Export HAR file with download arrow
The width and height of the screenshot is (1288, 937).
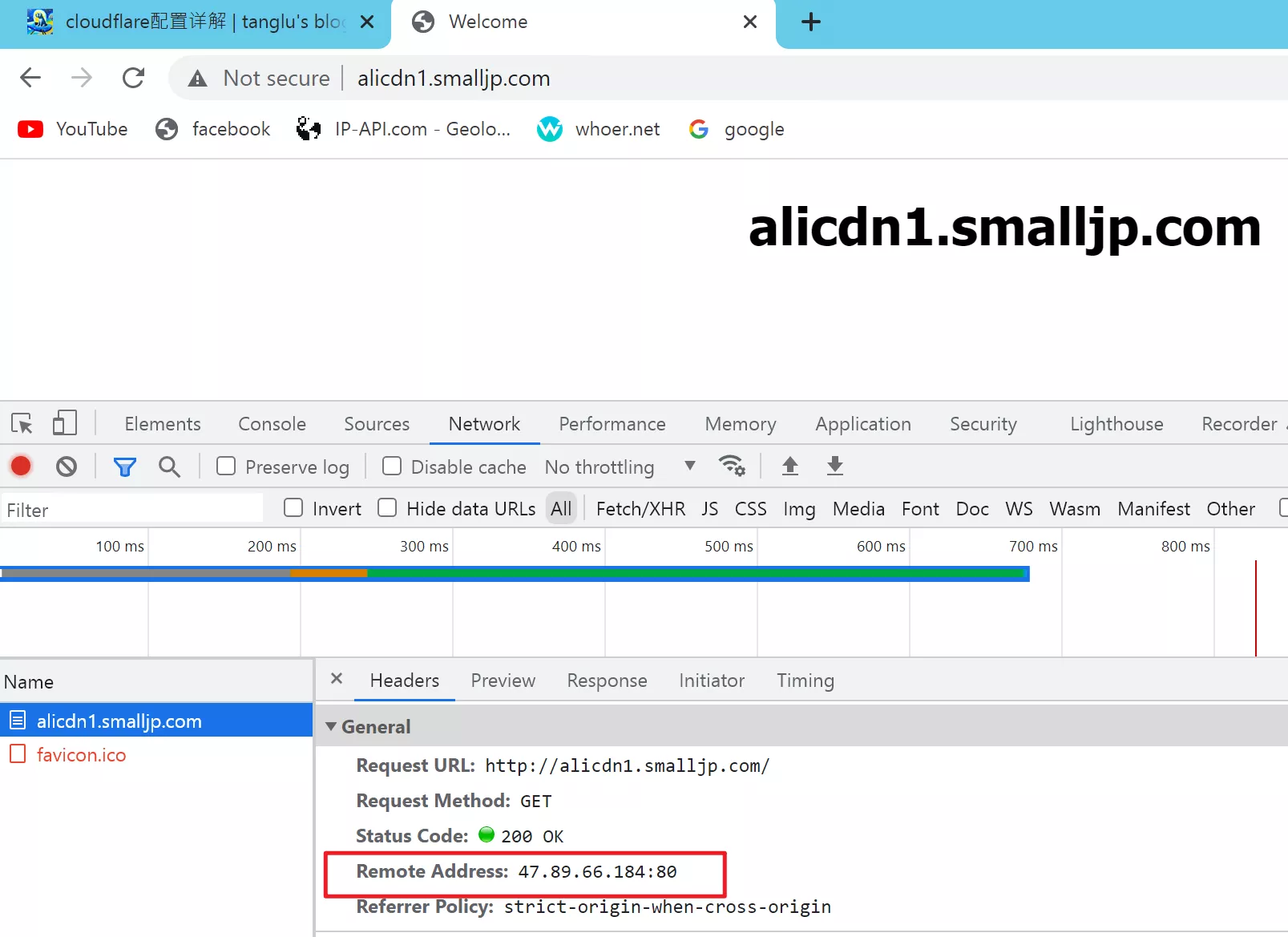tap(834, 466)
